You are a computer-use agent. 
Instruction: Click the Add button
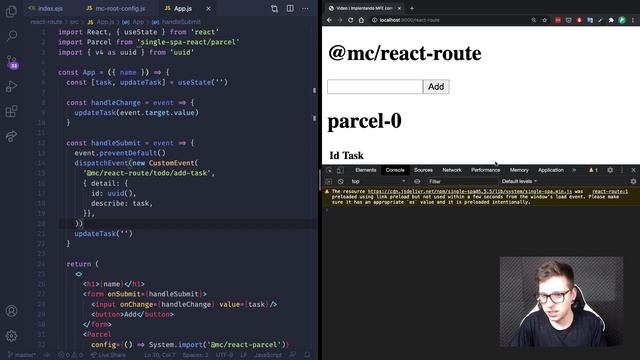point(436,87)
